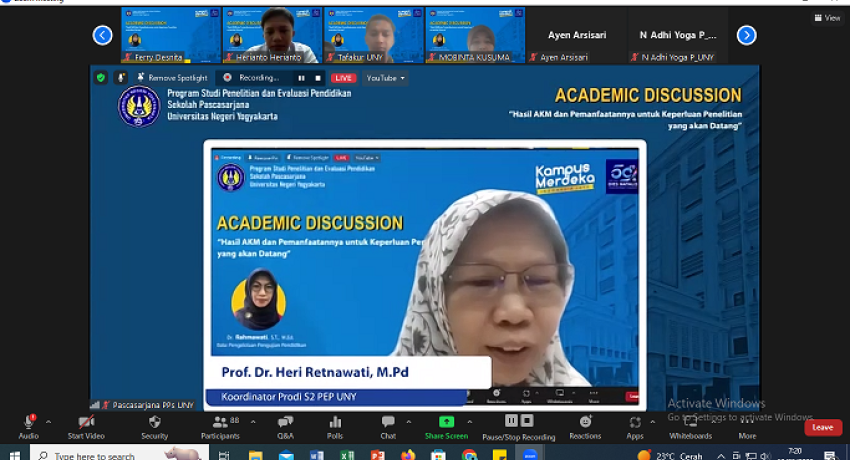Open the View layout menu

(x=827, y=18)
